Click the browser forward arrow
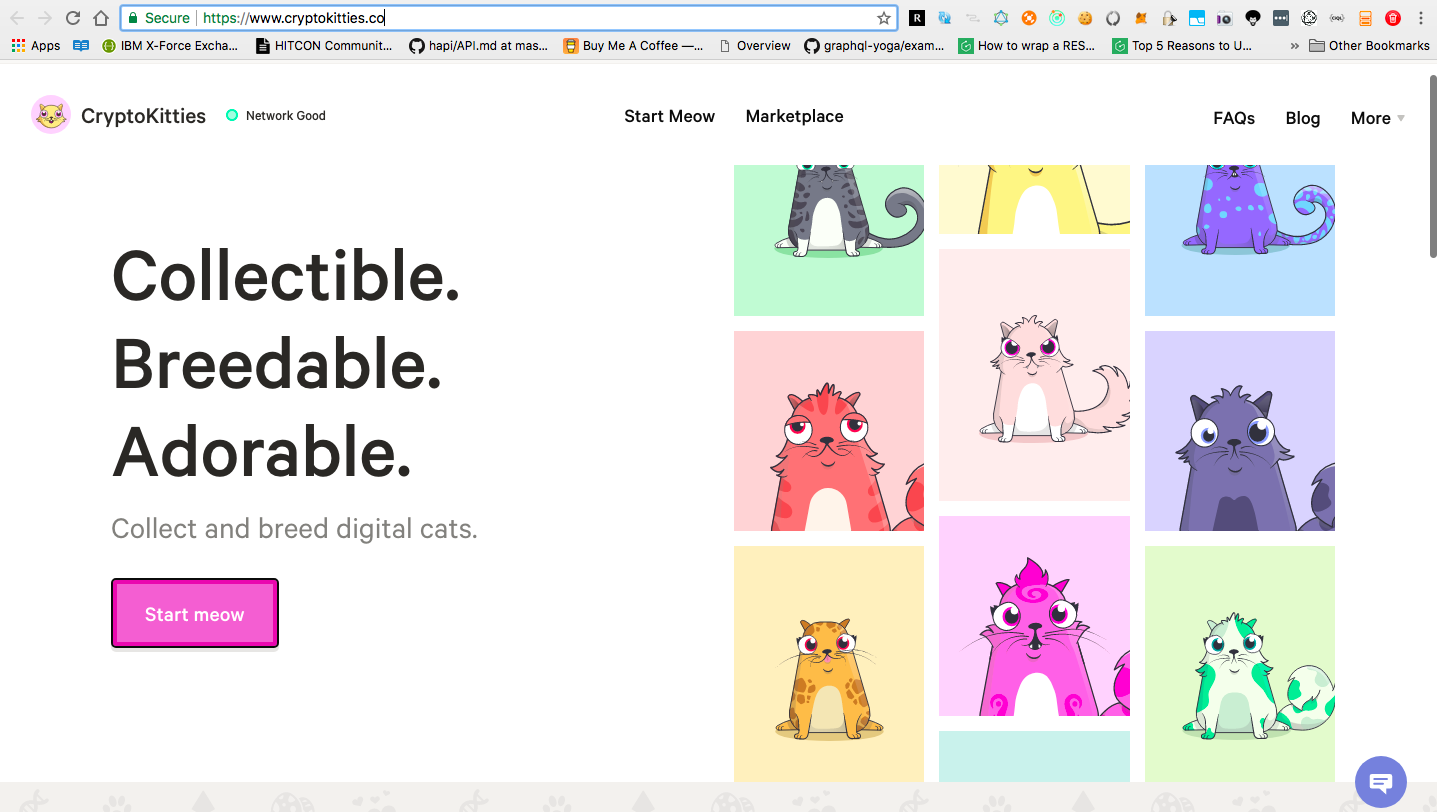The image size is (1437, 812). [44, 18]
